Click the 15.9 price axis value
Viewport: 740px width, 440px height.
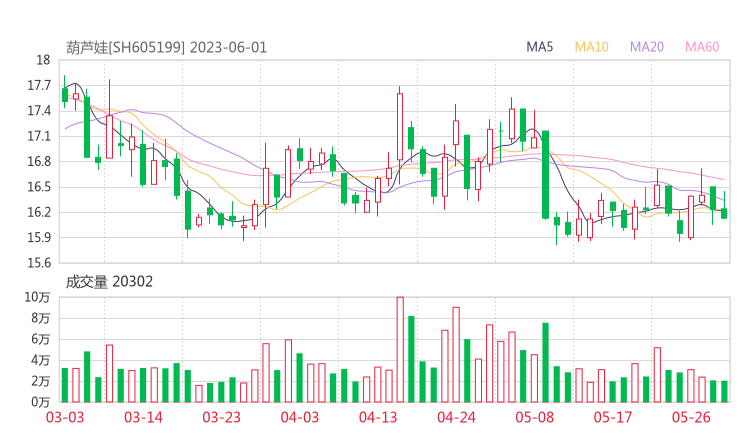coord(39,237)
